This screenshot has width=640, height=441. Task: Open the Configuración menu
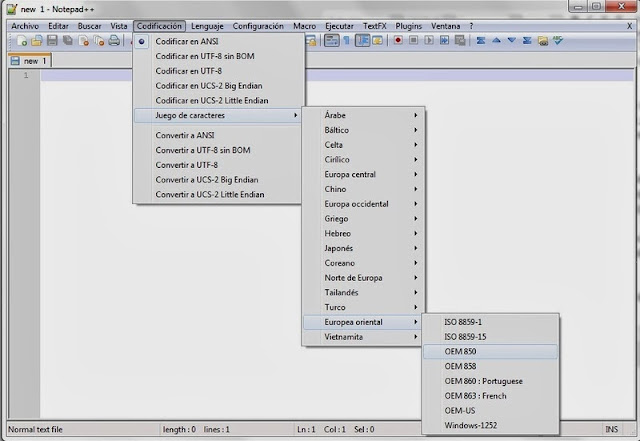point(258,26)
